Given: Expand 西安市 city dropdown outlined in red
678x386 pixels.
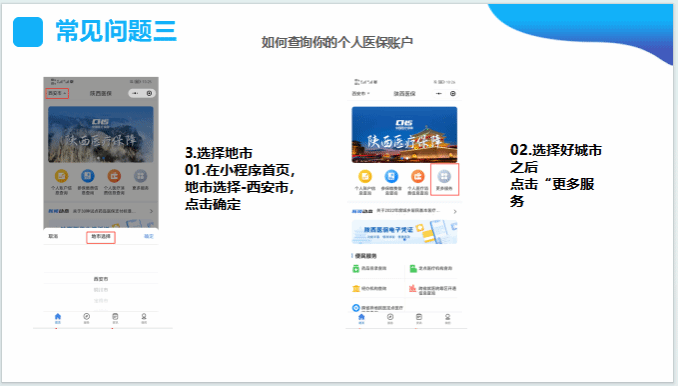Looking at the screenshot, I should point(57,93).
